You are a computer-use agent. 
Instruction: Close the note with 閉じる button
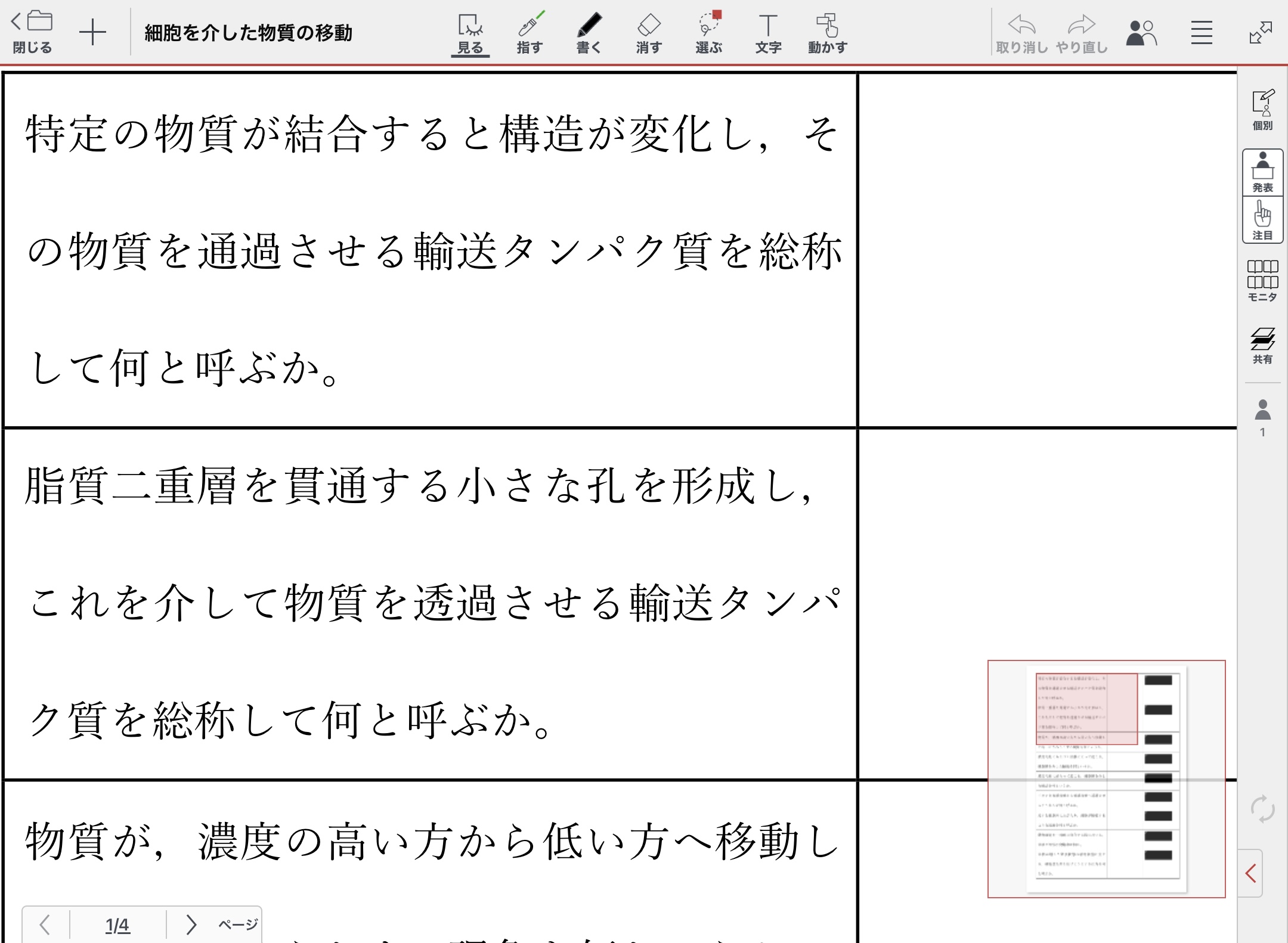32,33
